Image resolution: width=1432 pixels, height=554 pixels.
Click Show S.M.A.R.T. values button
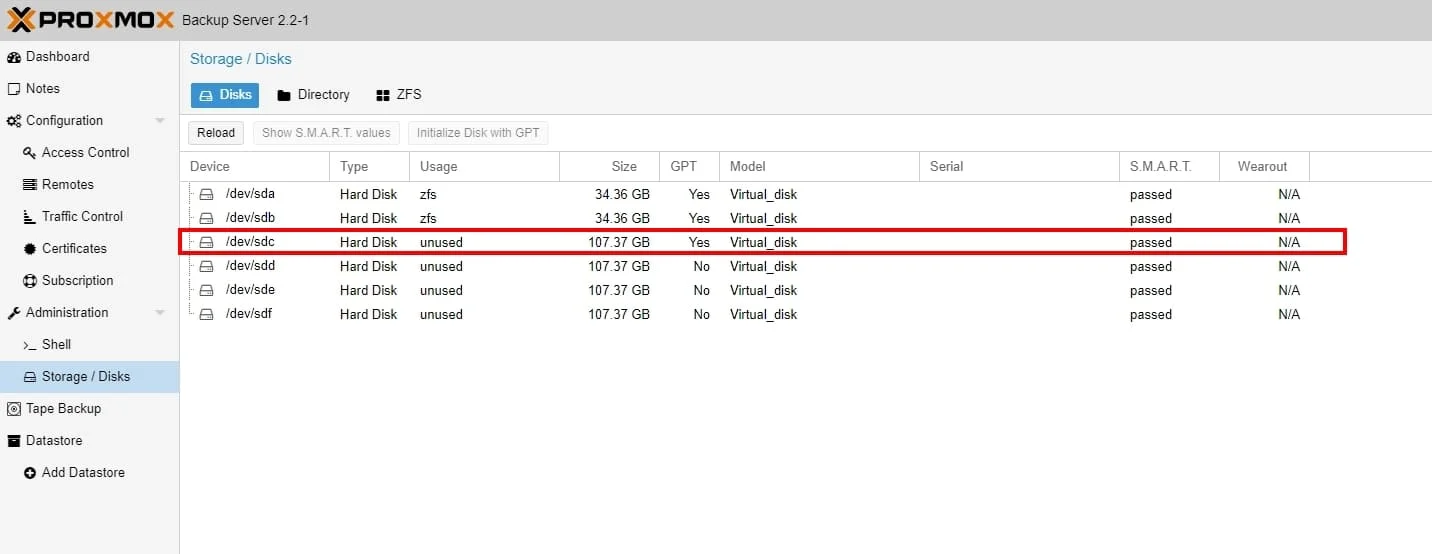326,133
